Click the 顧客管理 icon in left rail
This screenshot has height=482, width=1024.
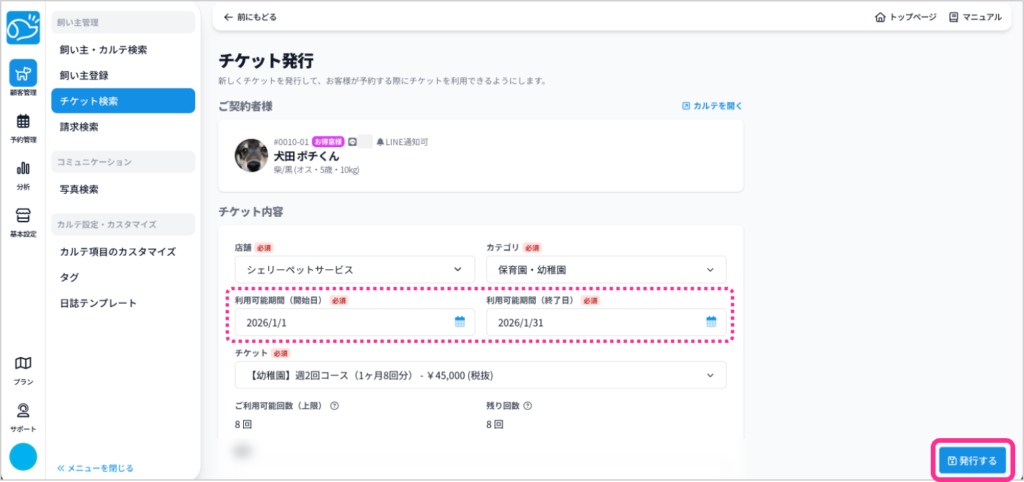point(23,73)
